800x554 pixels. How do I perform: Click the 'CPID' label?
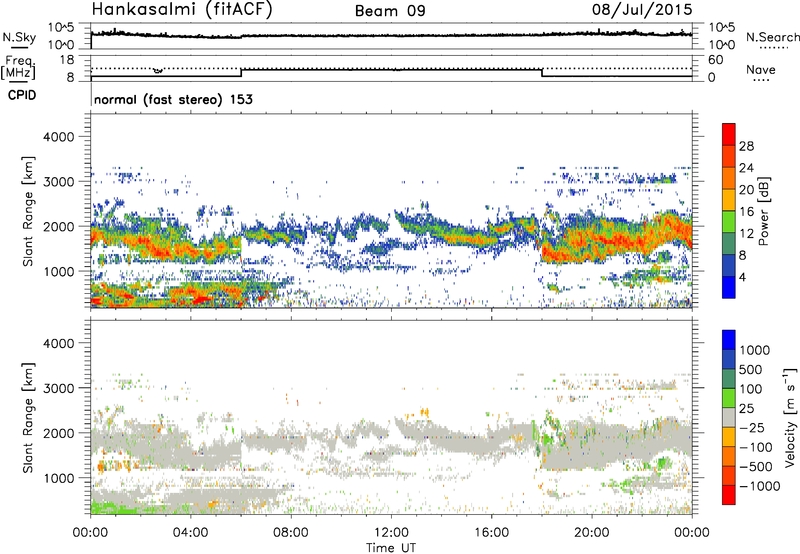click(x=22, y=95)
